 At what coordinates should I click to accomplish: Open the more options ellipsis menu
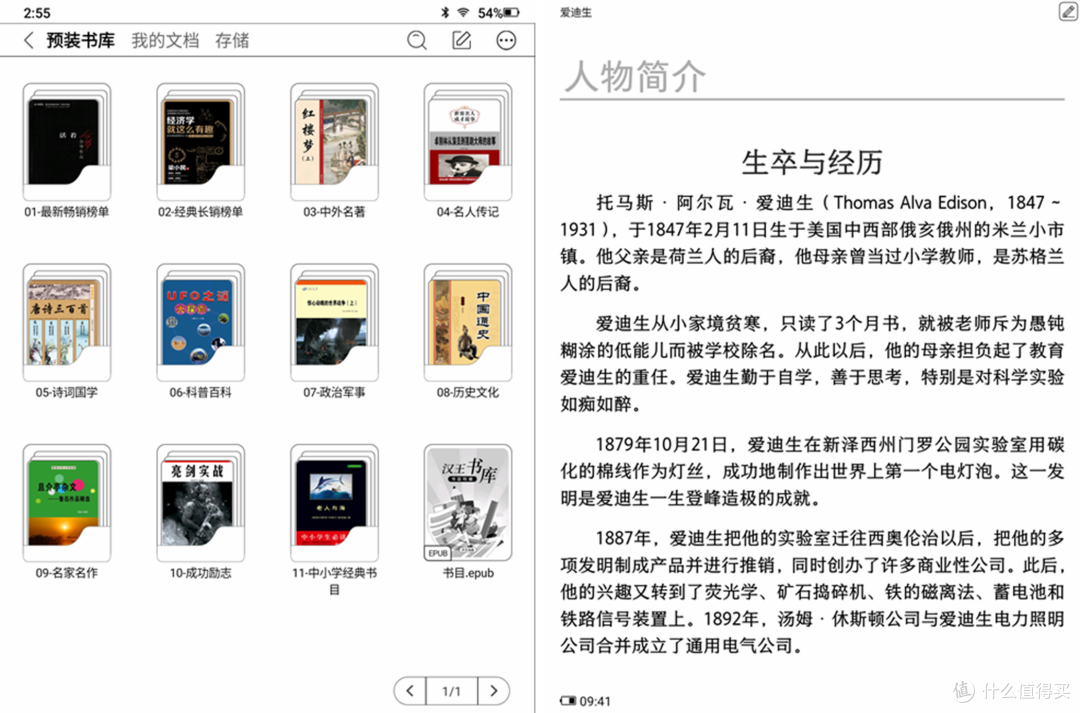[x=506, y=41]
